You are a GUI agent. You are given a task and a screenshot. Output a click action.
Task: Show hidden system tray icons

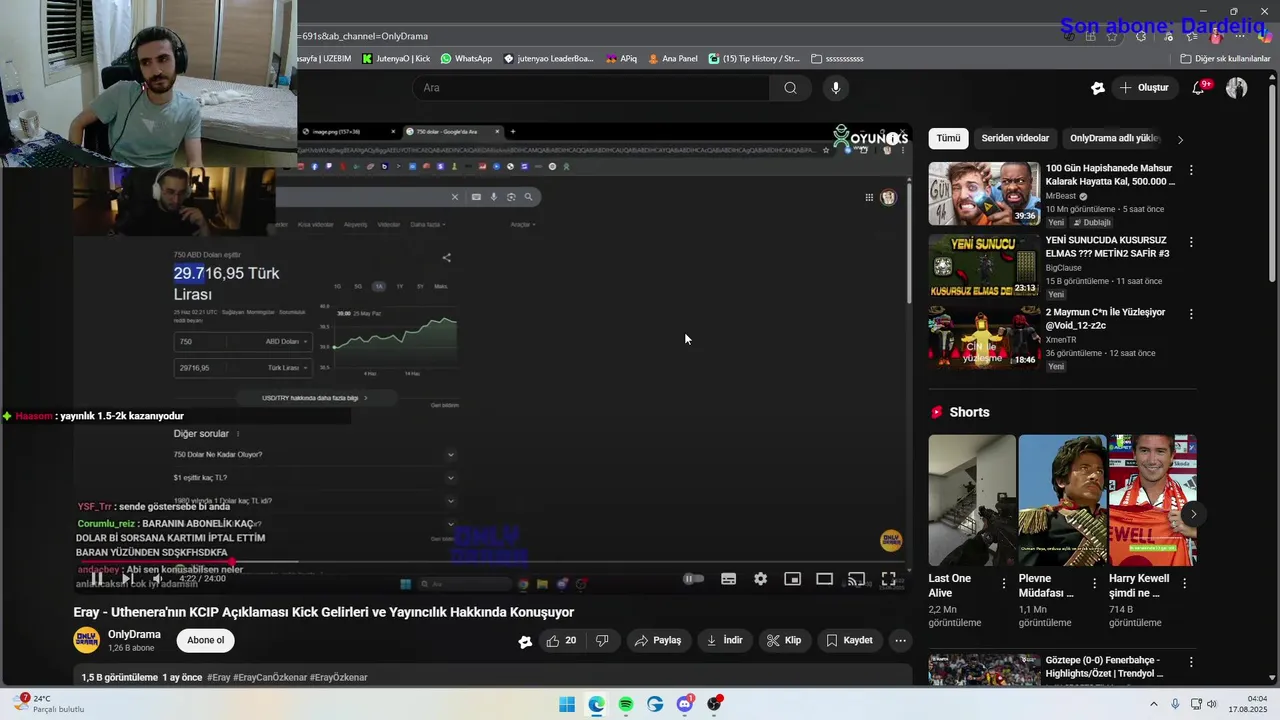tap(1153, 704)
